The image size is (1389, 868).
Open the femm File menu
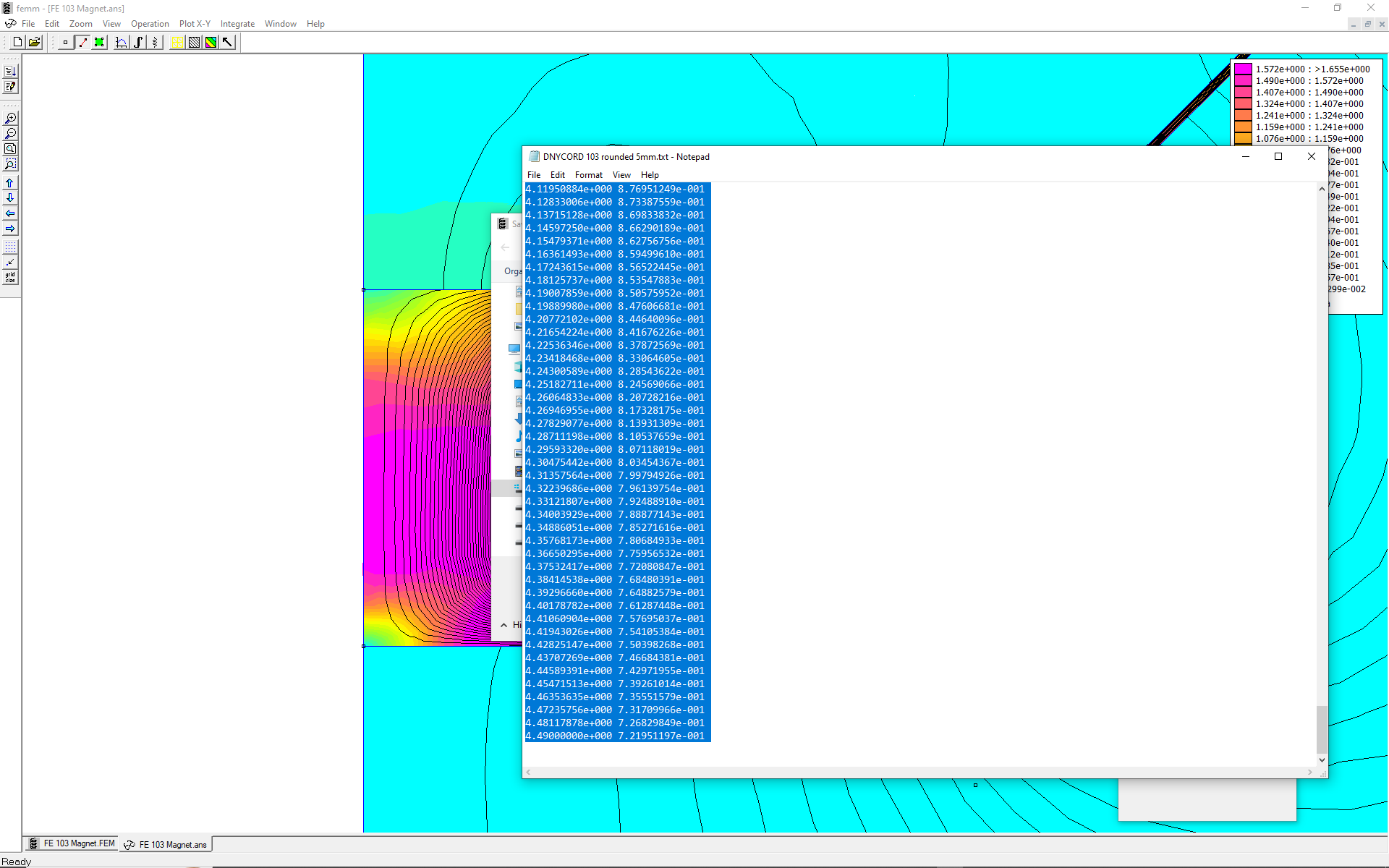point(28,24)
